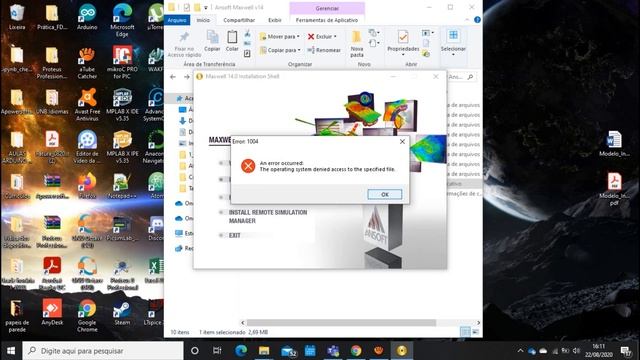Switch to the Início ribbon tab
This screenshot has height=360, width=640.
pyautogui.click(x=203, y=20)
